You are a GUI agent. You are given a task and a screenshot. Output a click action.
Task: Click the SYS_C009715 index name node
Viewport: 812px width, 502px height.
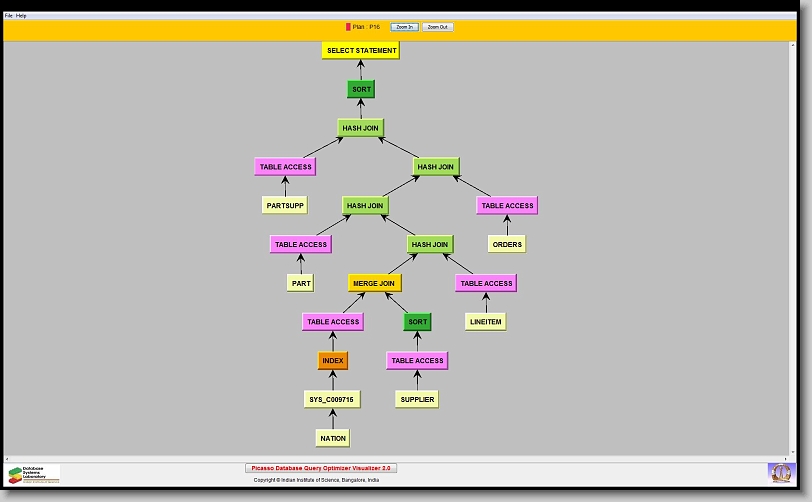[333, 399]
